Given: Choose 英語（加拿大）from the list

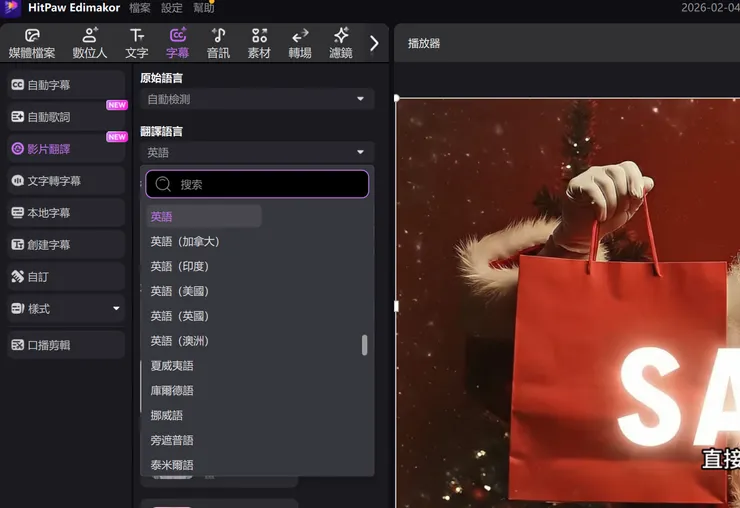Looking at the screenshot, I should click(x=185, y=242).
